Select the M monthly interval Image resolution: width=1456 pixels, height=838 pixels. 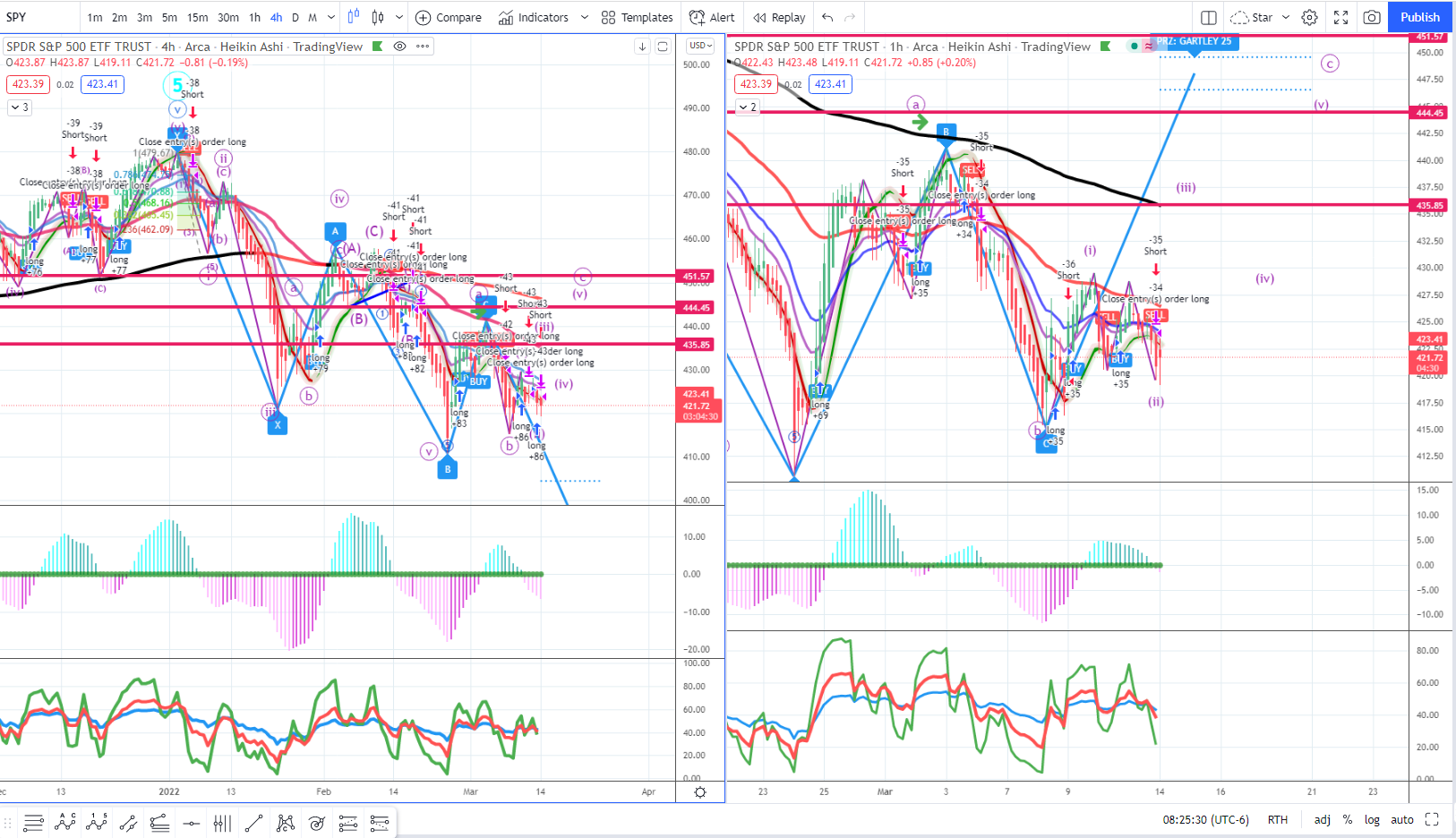coord(312,17)
